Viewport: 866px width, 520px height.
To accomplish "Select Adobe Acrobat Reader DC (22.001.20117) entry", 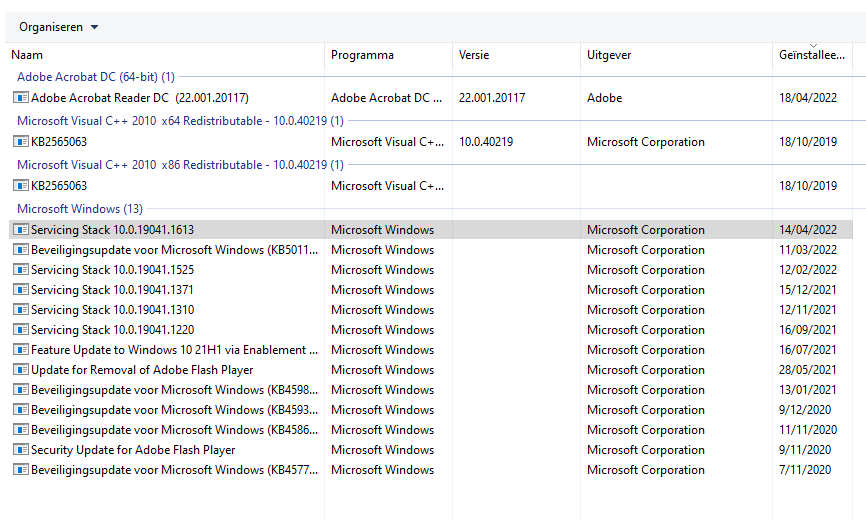I will tap(140, 98).
